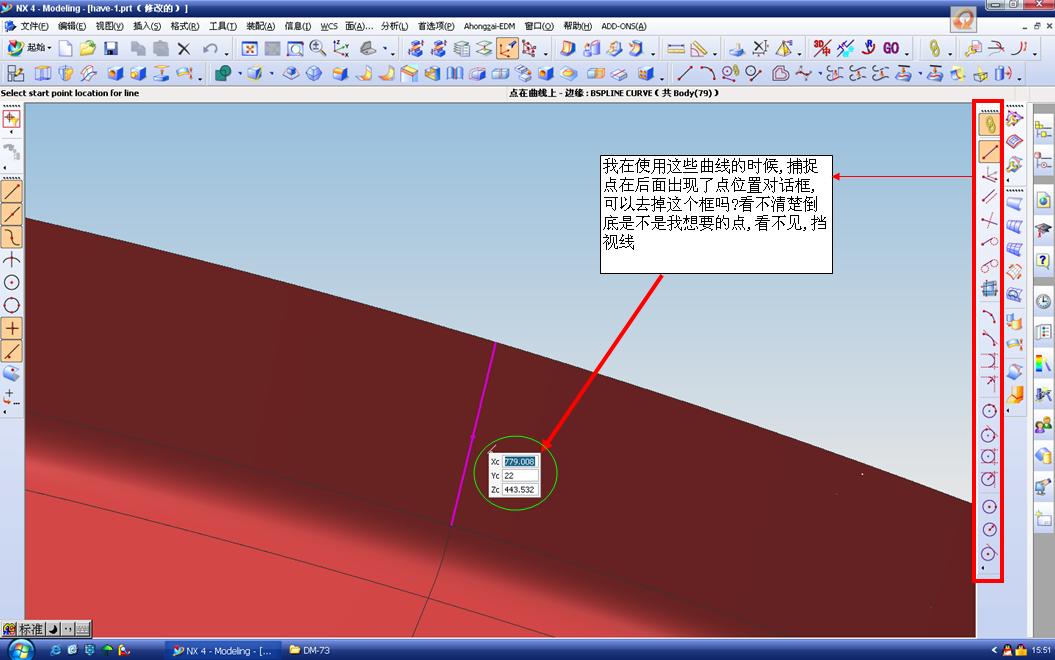Click Internet Explorer quick launch icon
The width and height of the screenshot is (1055, 660).
(56, 651)
